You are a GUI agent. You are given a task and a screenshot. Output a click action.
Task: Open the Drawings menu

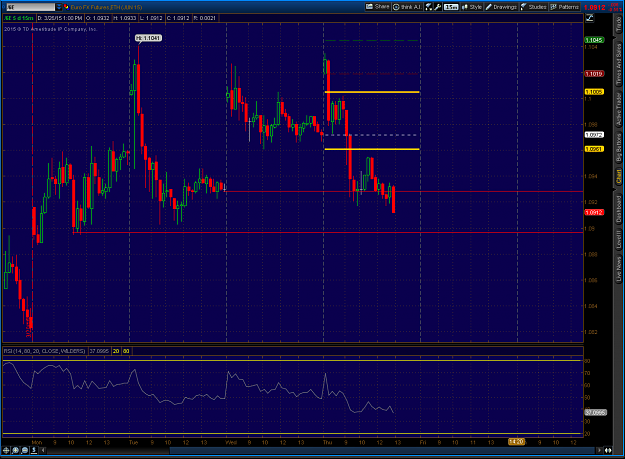(501, 7)
